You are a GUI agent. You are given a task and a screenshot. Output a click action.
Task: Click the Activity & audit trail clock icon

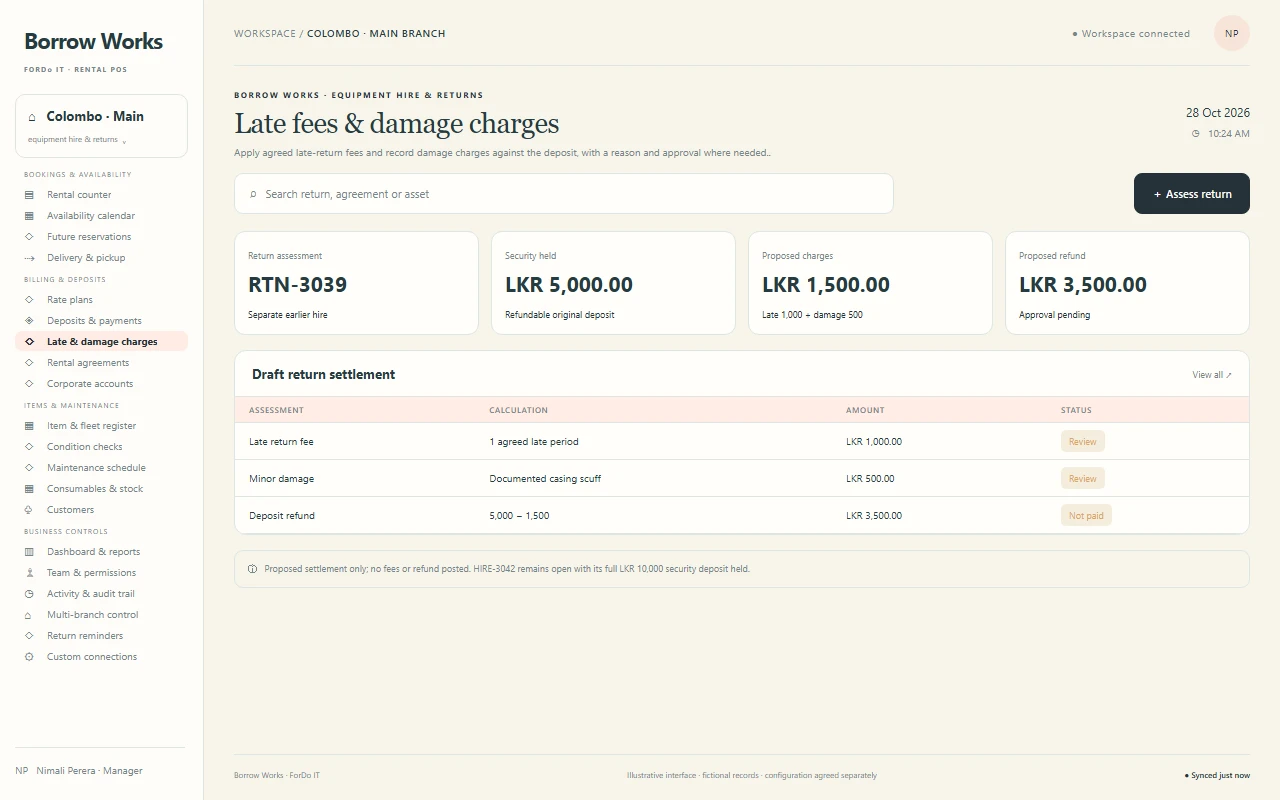pos(29,594)
